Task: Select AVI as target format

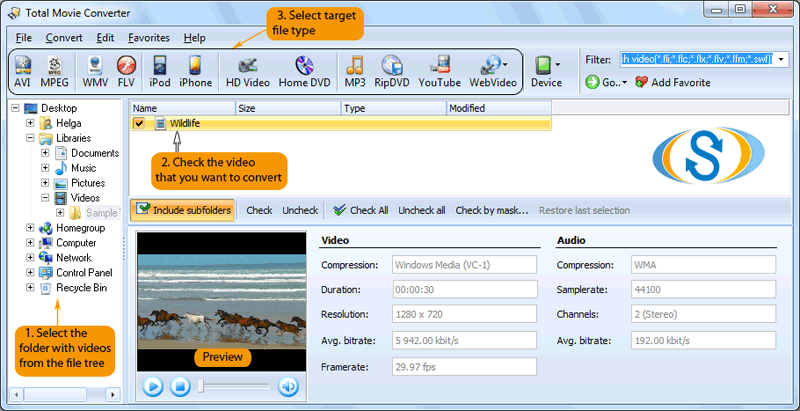Action: (24, 71)
